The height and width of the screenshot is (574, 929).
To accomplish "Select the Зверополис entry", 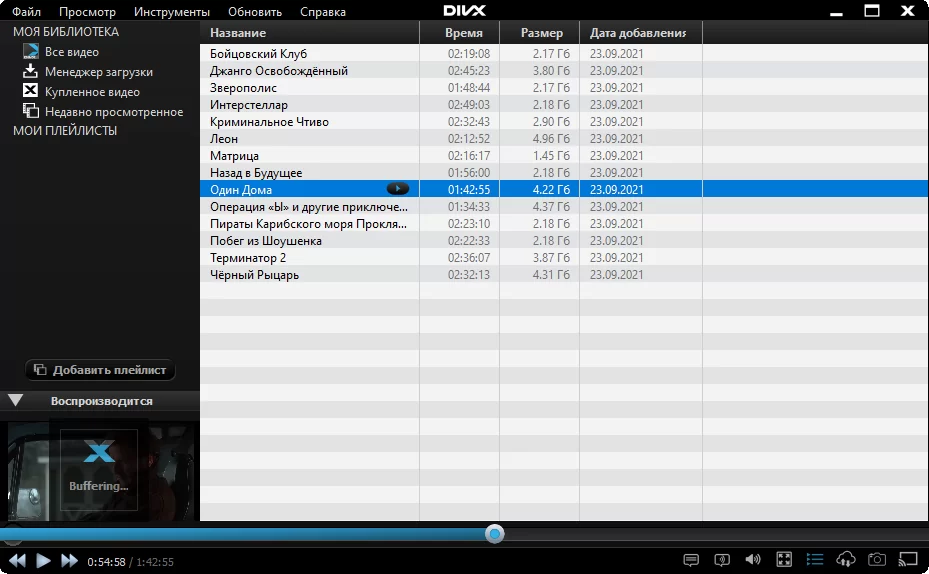I will pyautogui.click(x=243, y=88).
